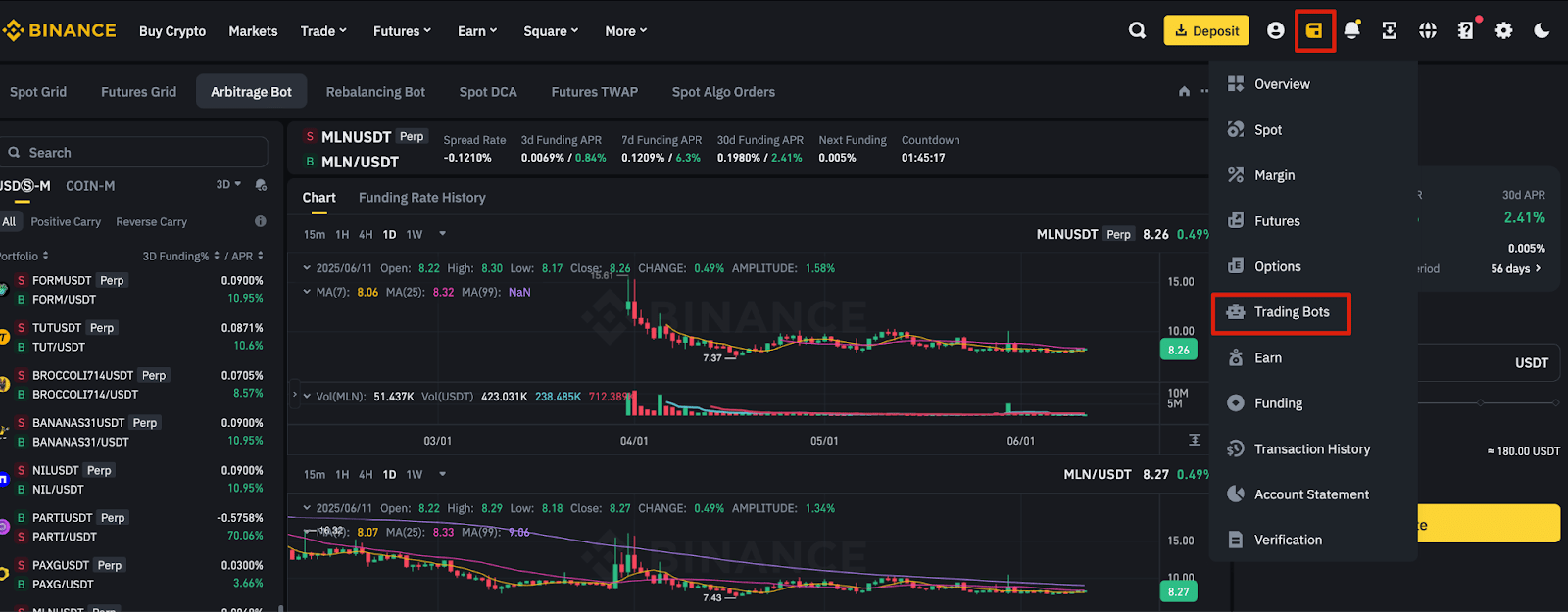Open the account profile icon

[x=1275, y=30]
